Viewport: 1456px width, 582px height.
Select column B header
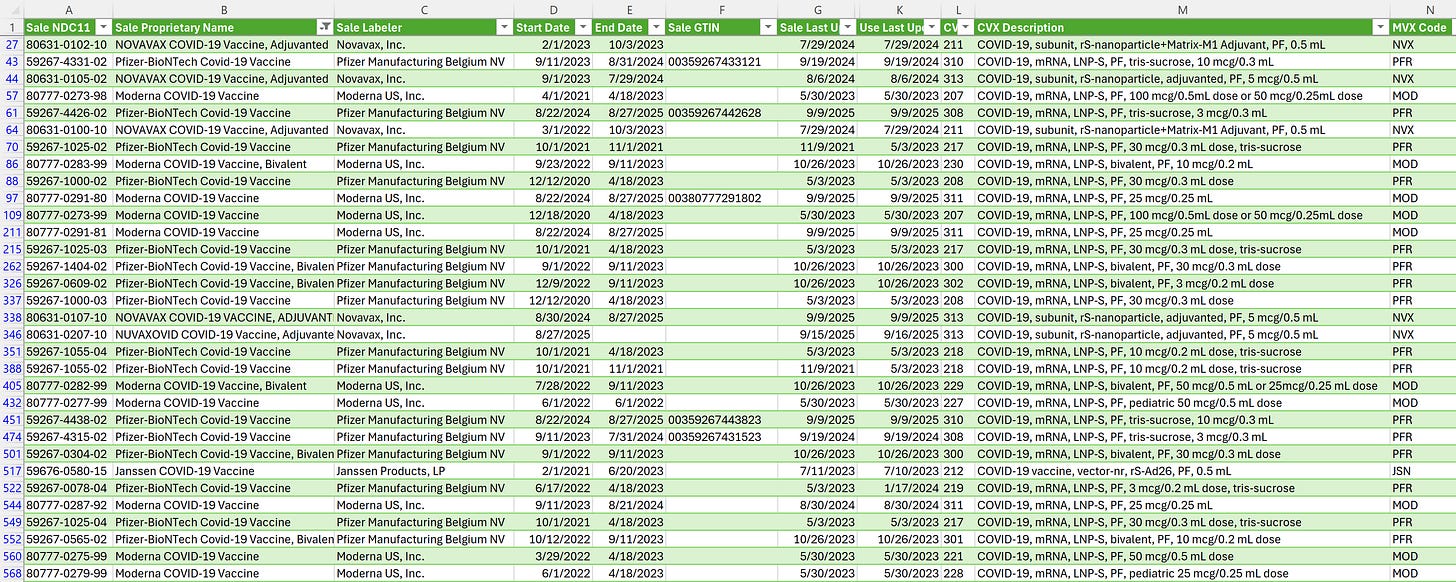[x=223, y=9]
